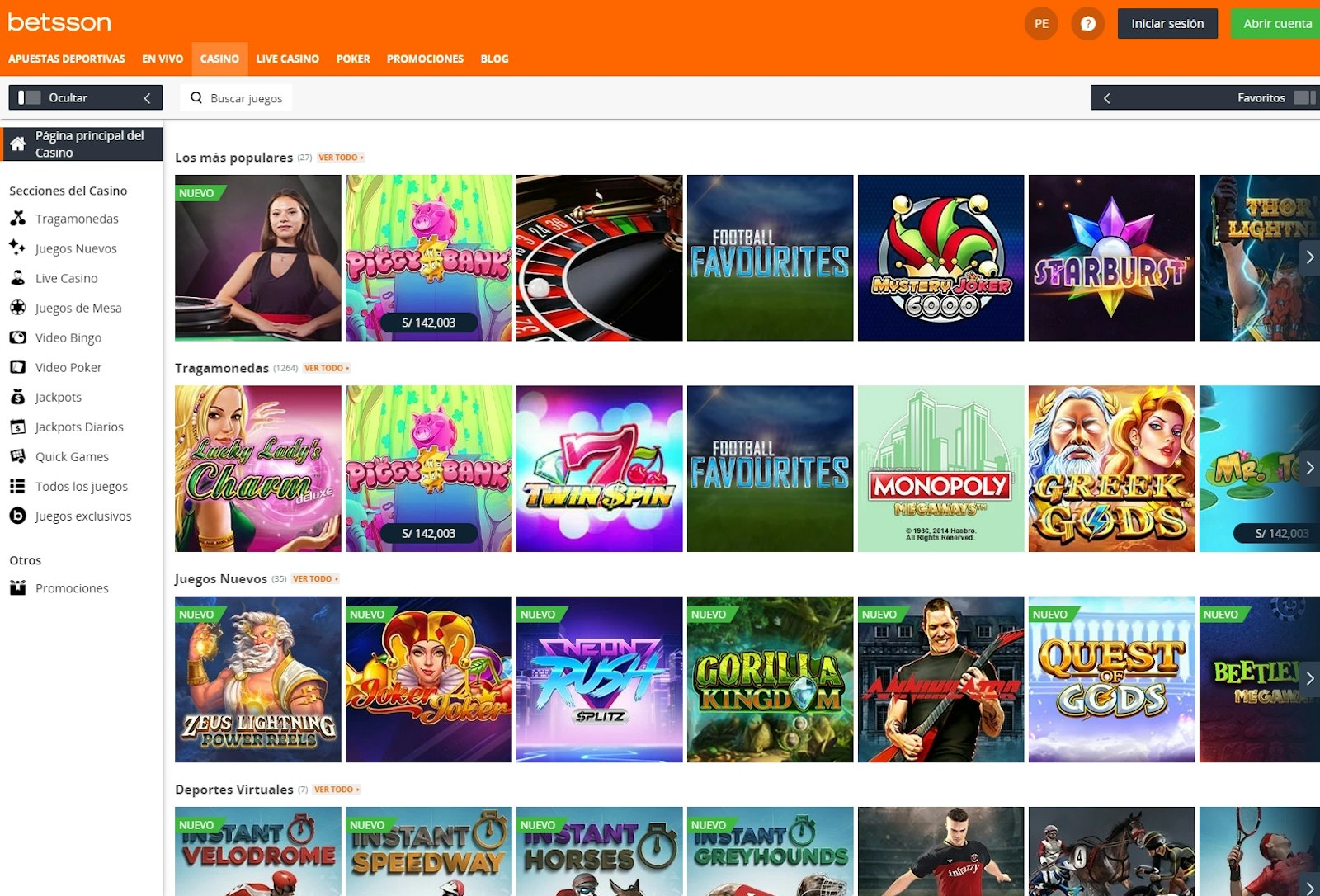Expand the Favoritos panel chevron
The image size is (1320, 896).
tap(1106, 97)
